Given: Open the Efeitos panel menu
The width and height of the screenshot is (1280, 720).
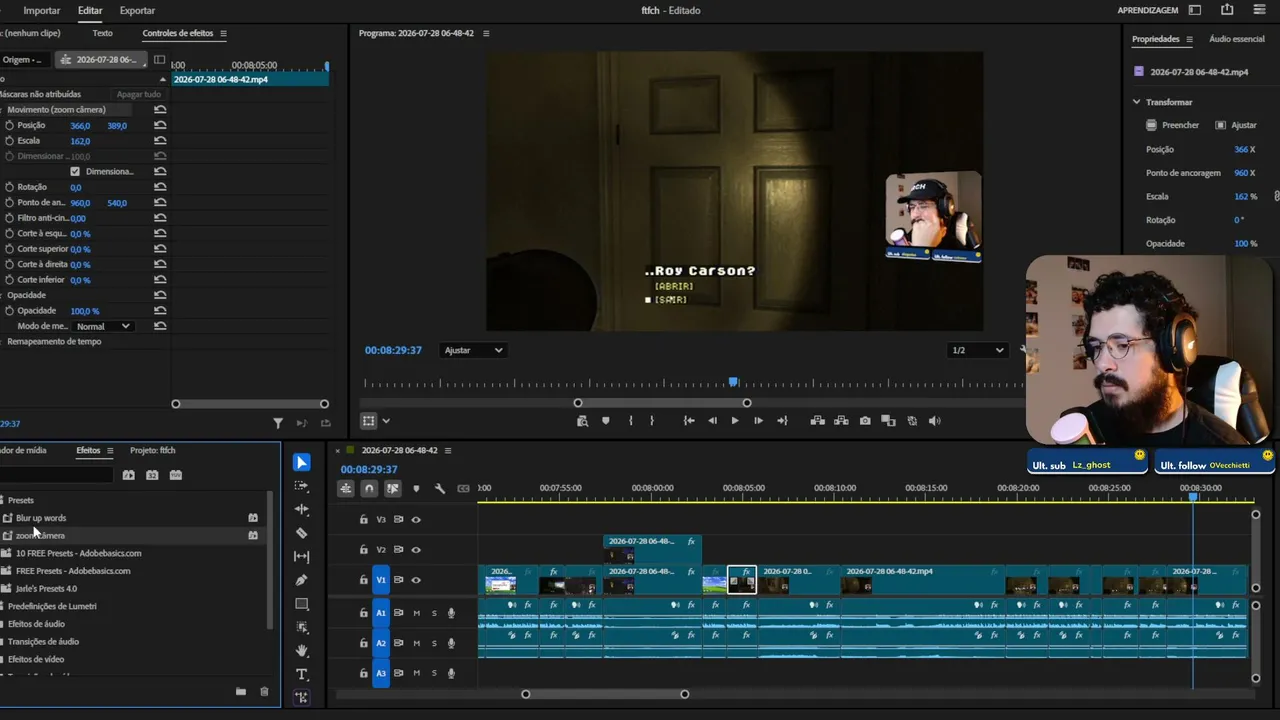Looking at the screenshot, I should [110, 450].
